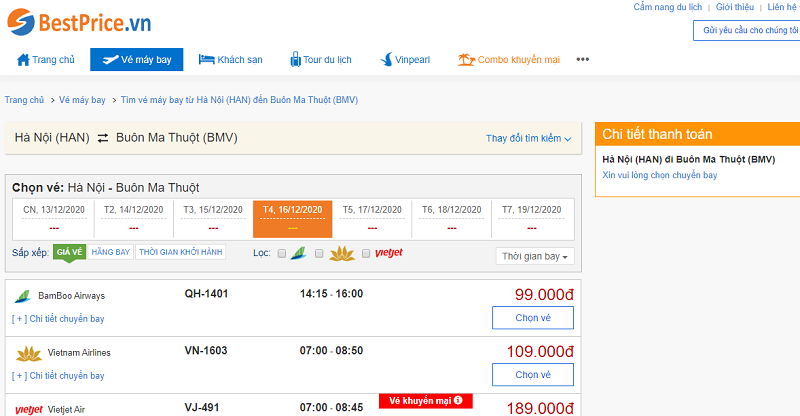Click Trang chủ in the breadcrumb
Viewport: 800px width, 416px height.
click(24, 100)
